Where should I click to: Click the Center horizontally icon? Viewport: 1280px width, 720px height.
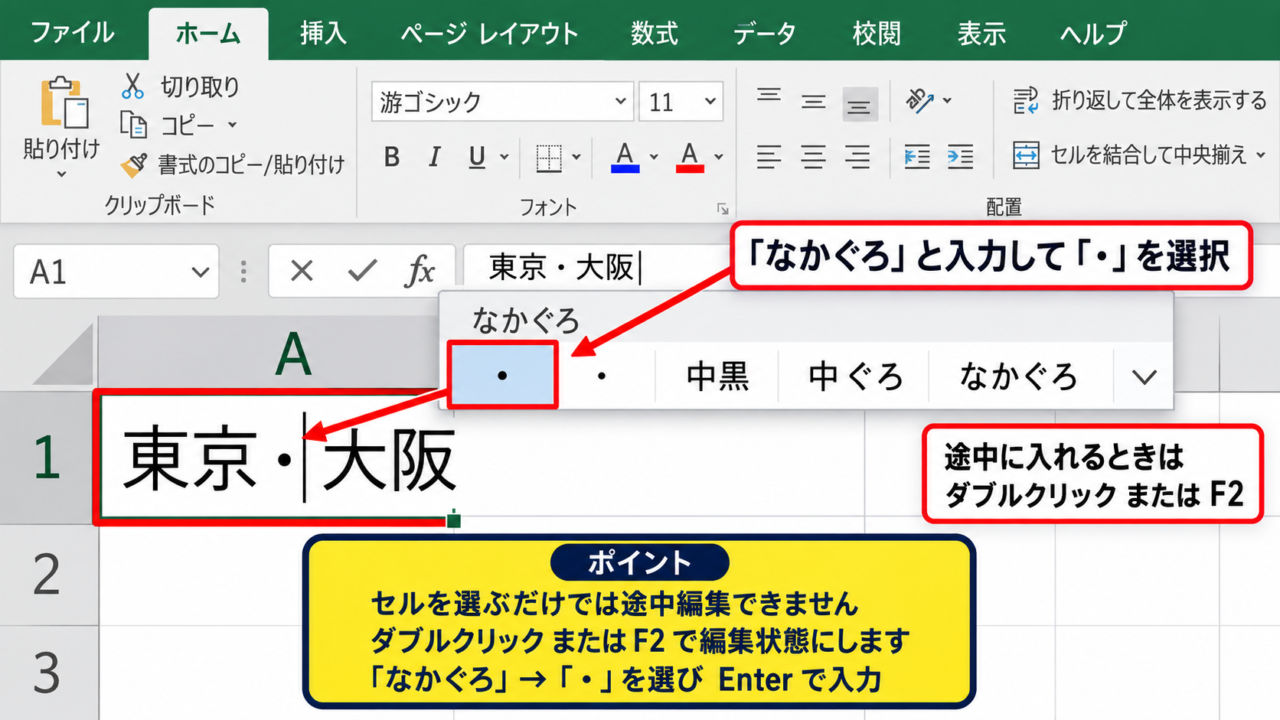[814, 157]
